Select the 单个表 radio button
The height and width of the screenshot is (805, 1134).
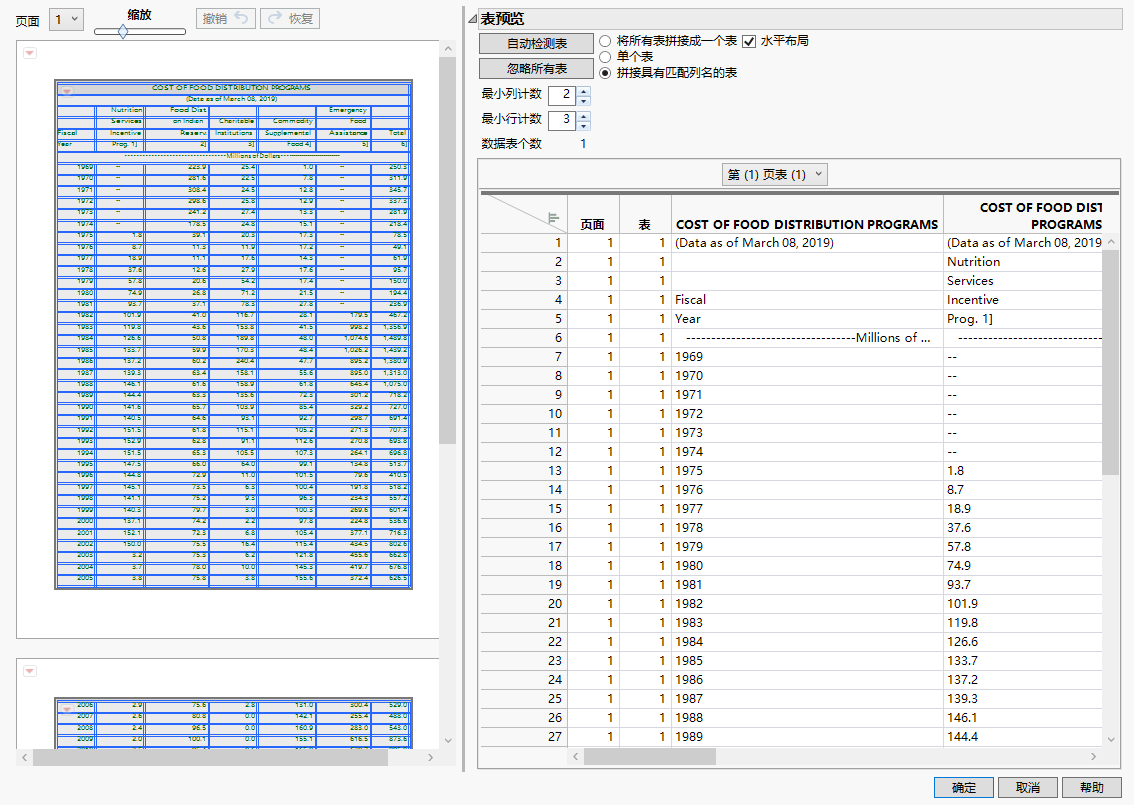tap(603, 57)
